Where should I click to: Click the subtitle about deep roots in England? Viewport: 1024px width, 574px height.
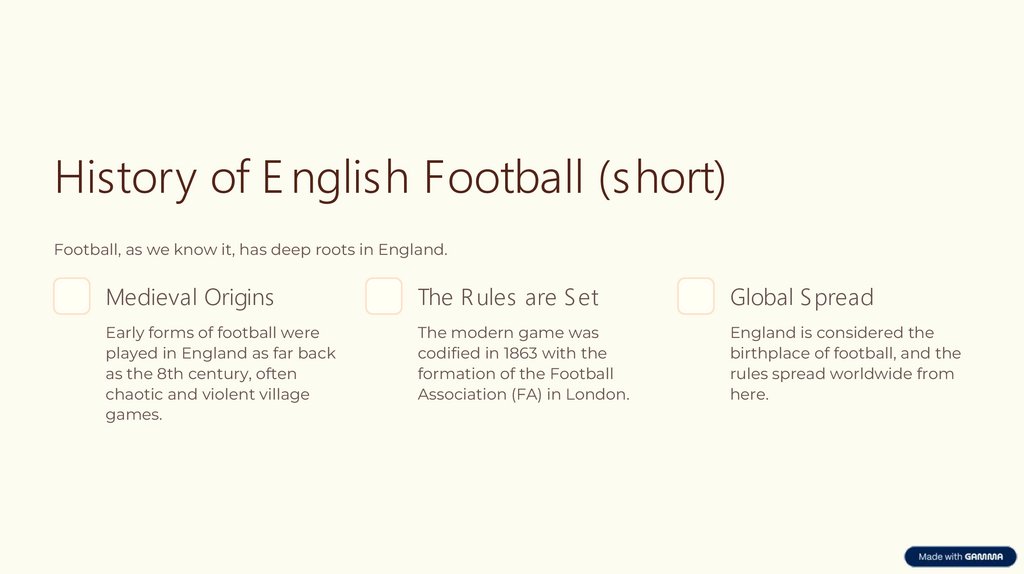250,249
